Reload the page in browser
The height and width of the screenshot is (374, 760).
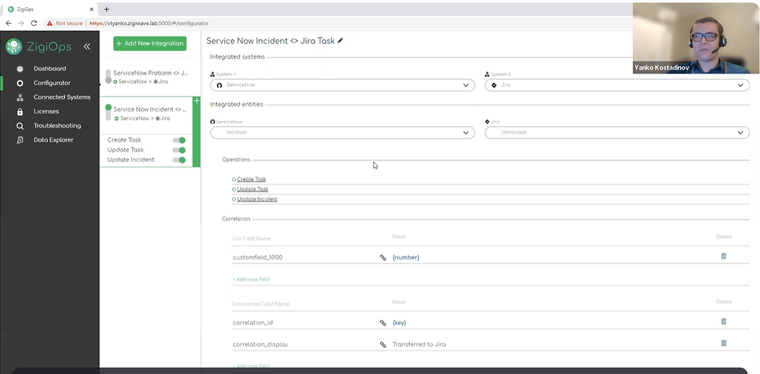click(33, 23)
